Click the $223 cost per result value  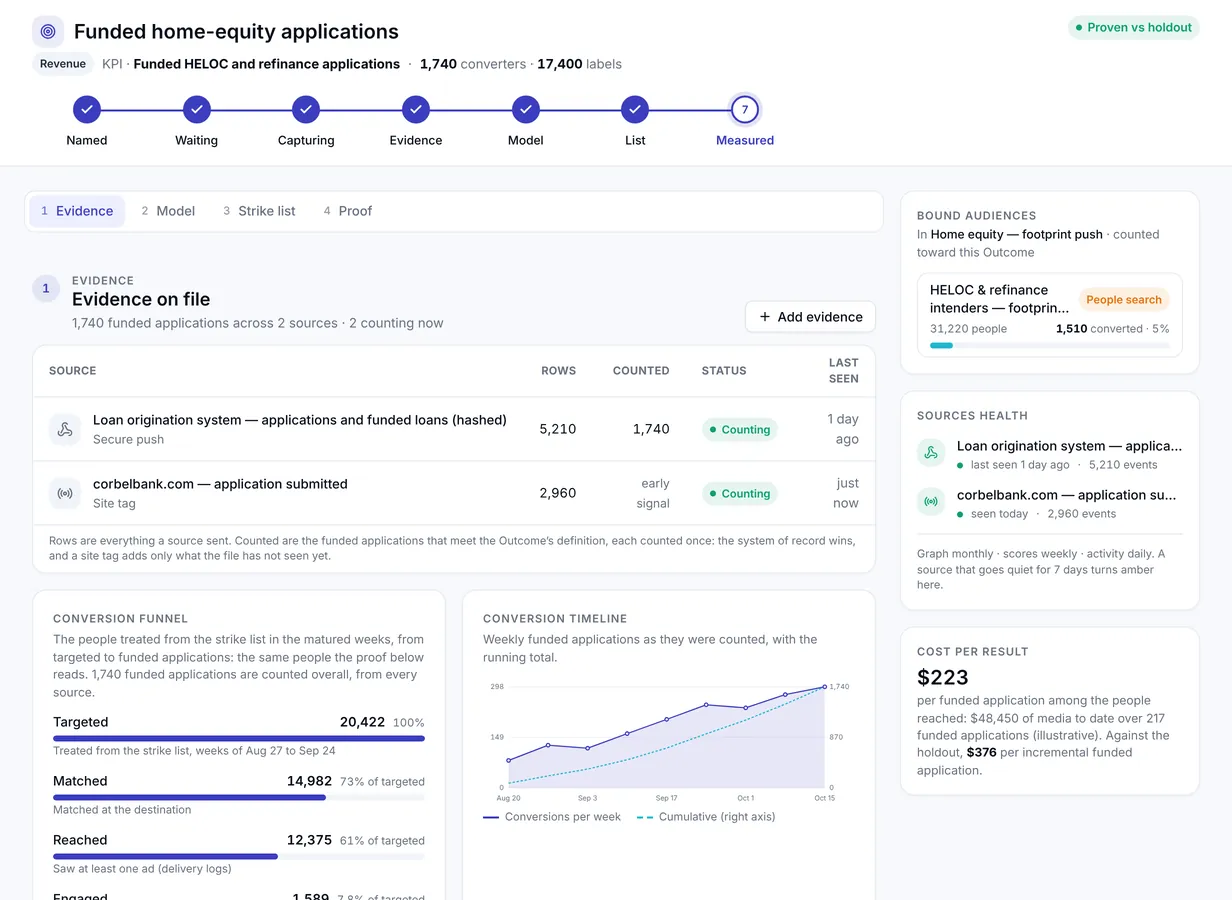click(942, 678)
